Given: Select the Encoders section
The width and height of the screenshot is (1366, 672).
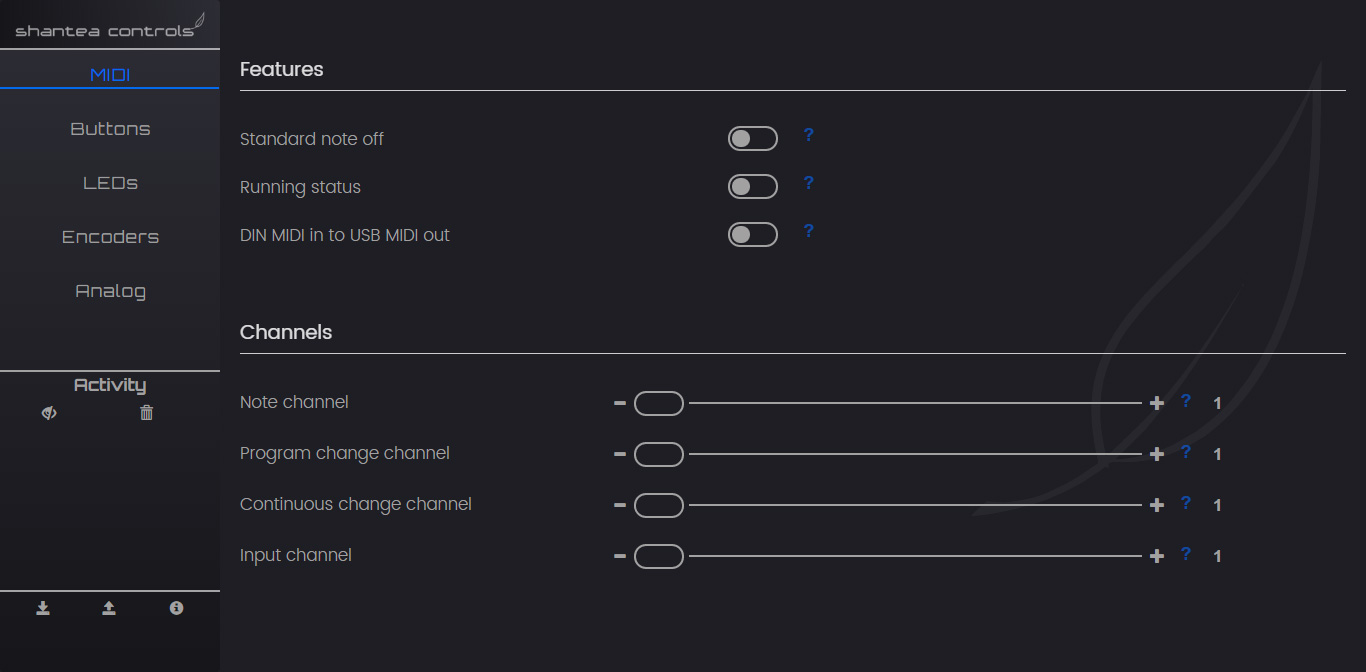Looking at the screenshot, I should point(110,236).
